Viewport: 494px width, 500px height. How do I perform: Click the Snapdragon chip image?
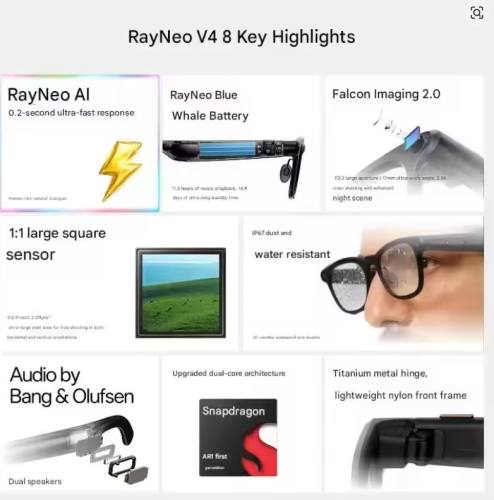(238, 437)
